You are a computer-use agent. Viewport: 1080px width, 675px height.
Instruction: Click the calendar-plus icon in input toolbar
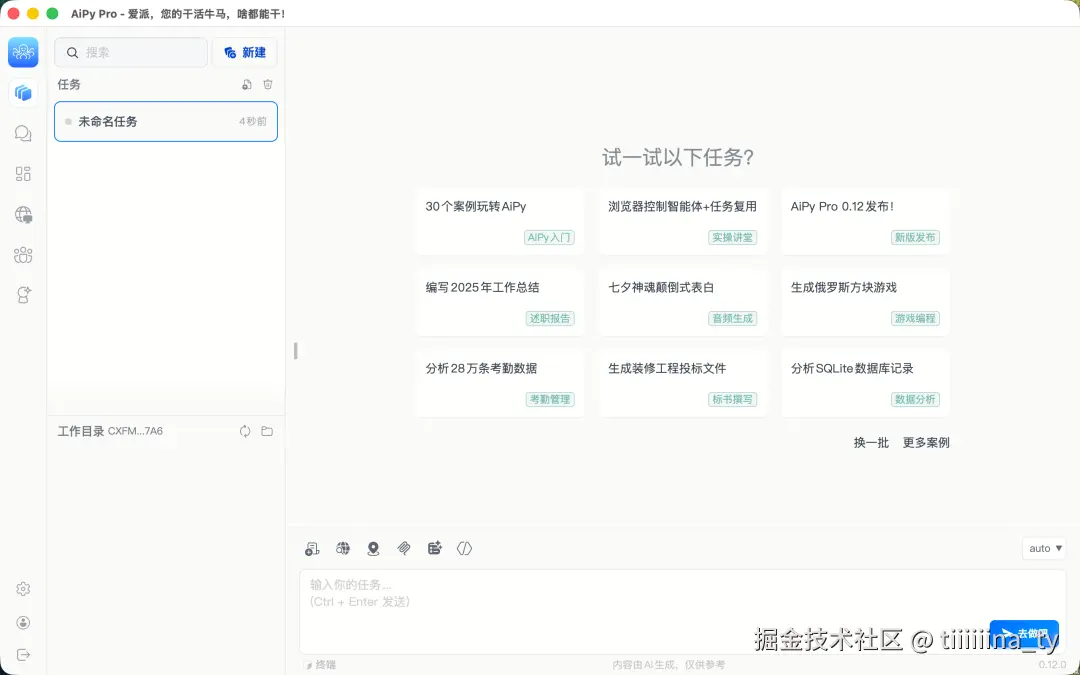[434, 548]
